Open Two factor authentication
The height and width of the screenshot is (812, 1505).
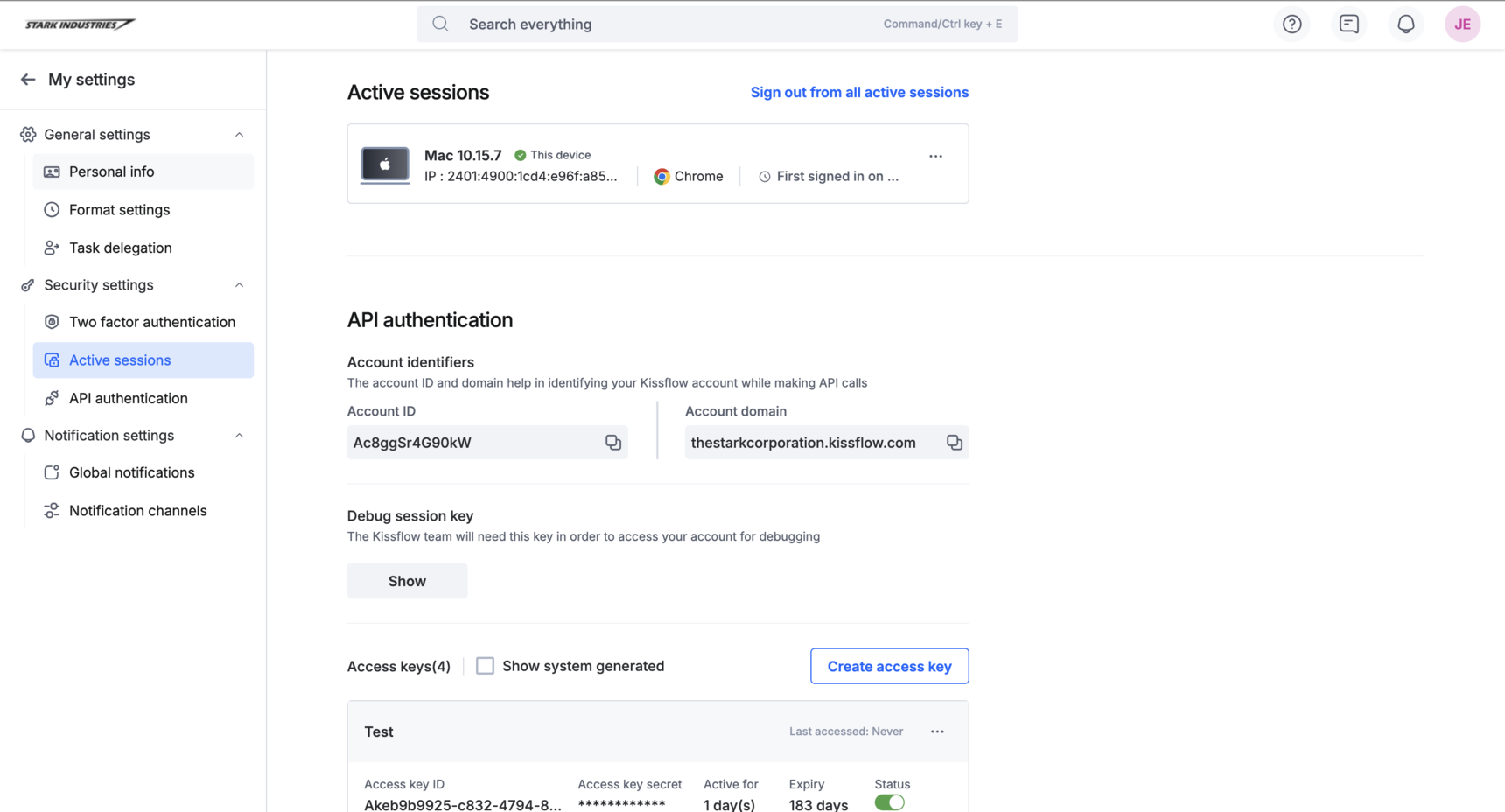(x=143, y=322)
